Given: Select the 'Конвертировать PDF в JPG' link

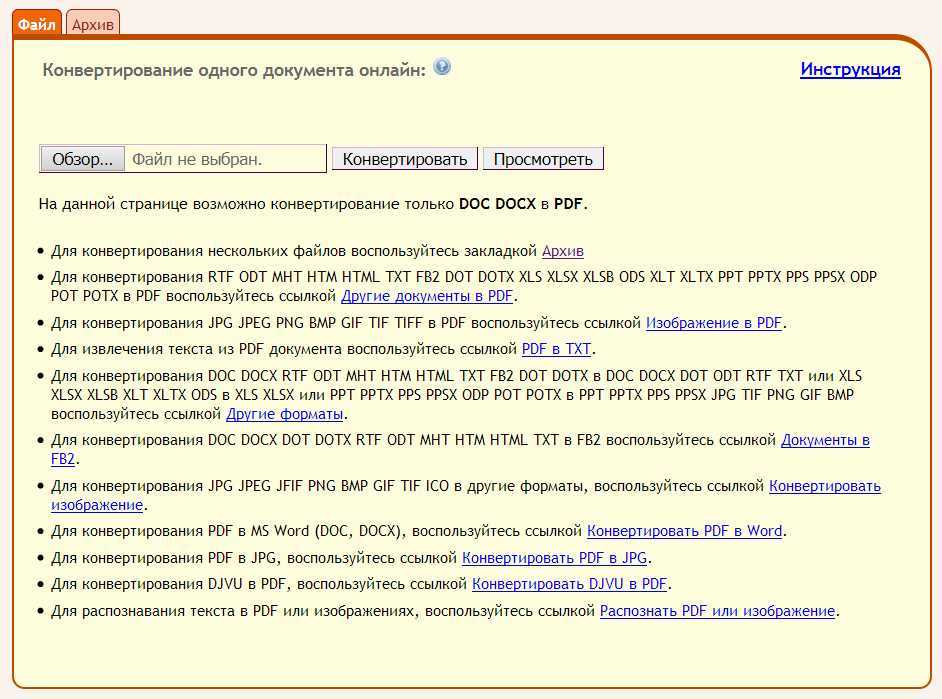Looking at the screenshot, I should [x=555, y=558].
